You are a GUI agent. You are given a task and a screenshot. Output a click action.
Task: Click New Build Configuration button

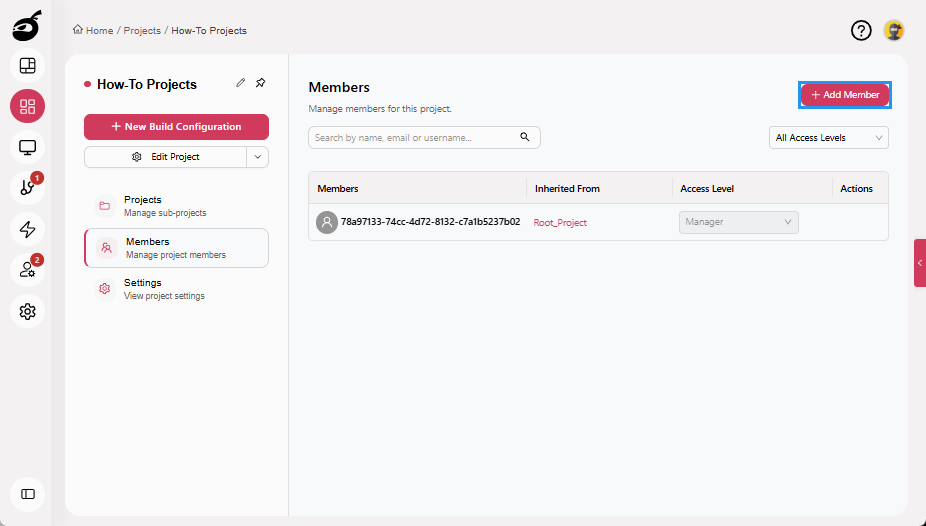coord(176,127)
